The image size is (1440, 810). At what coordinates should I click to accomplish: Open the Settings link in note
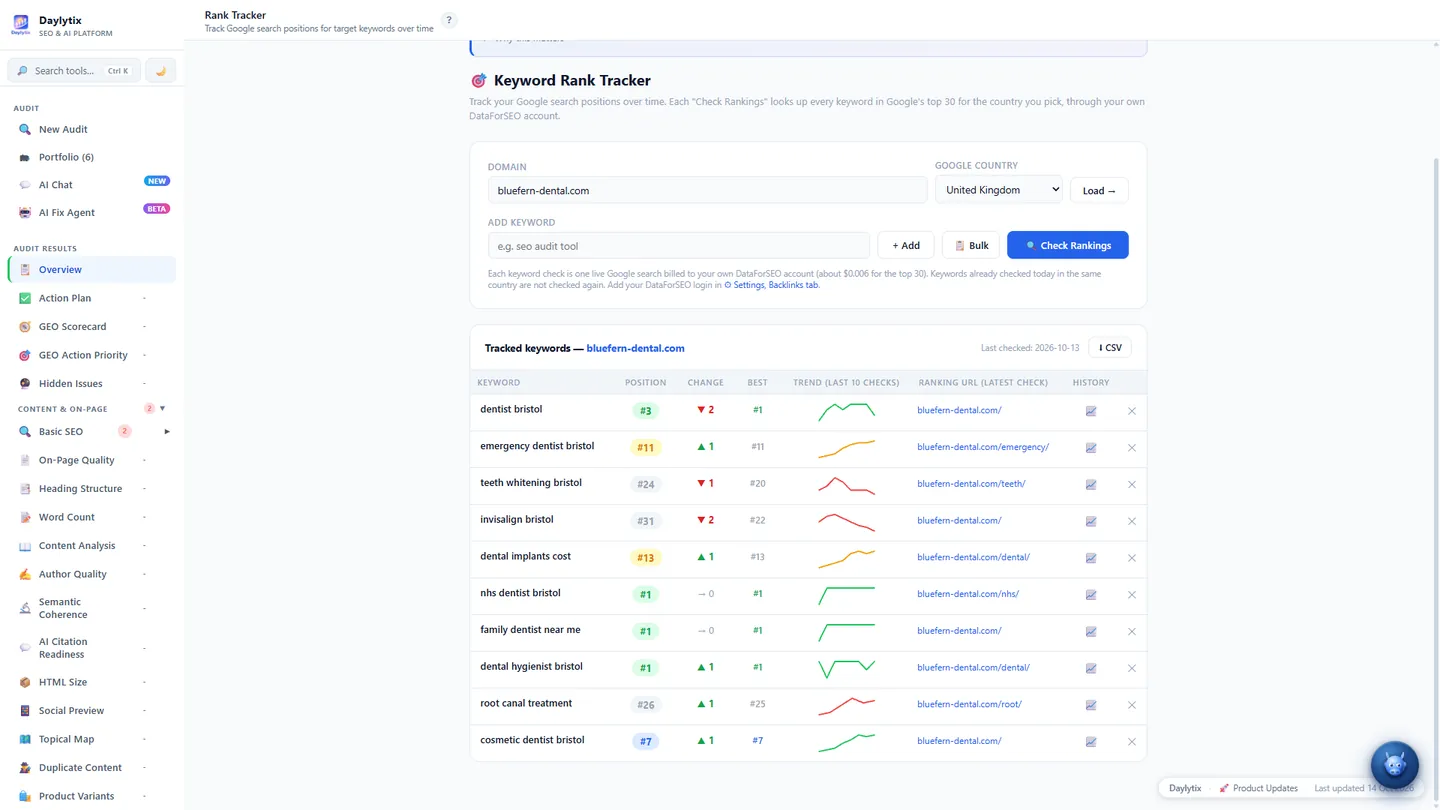click(744, 285)
